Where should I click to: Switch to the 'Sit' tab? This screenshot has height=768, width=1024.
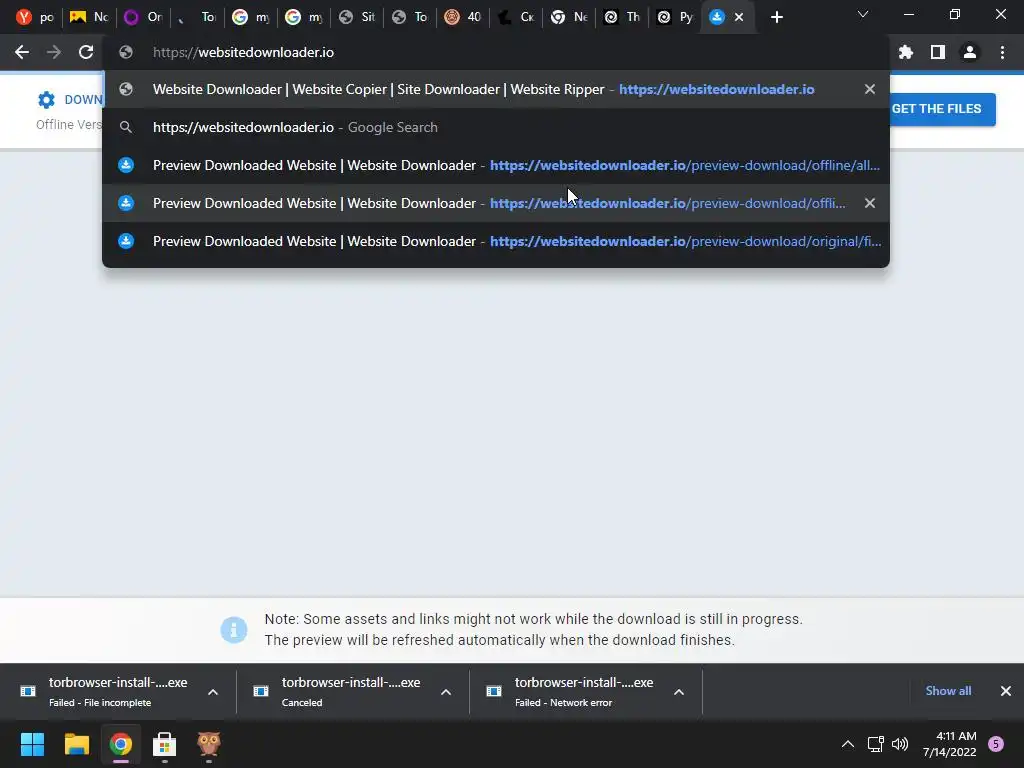point(357,17)
